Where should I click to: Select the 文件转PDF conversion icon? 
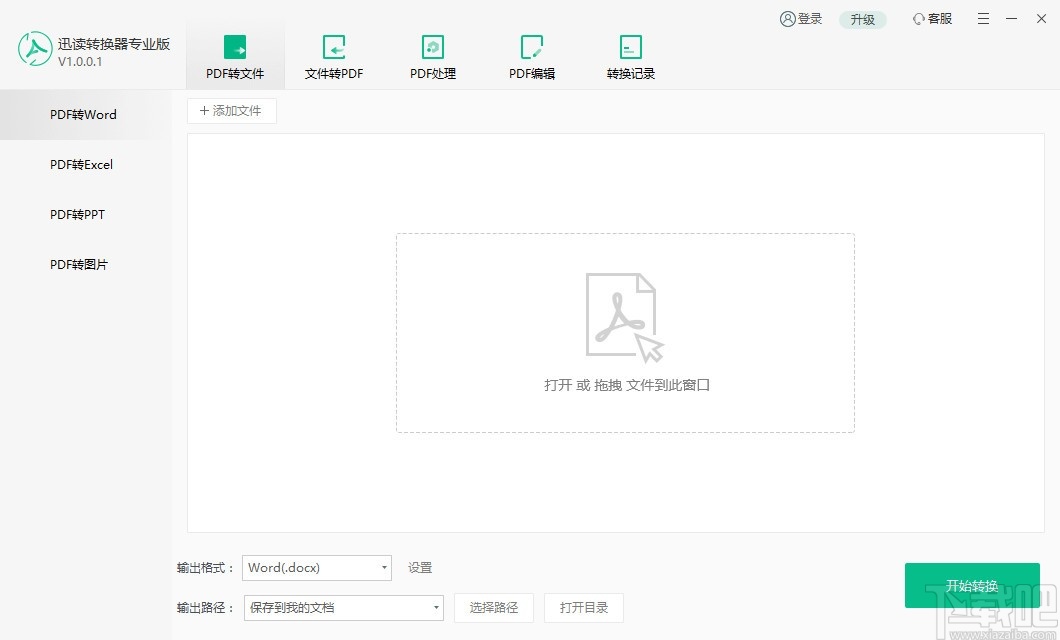333,55
